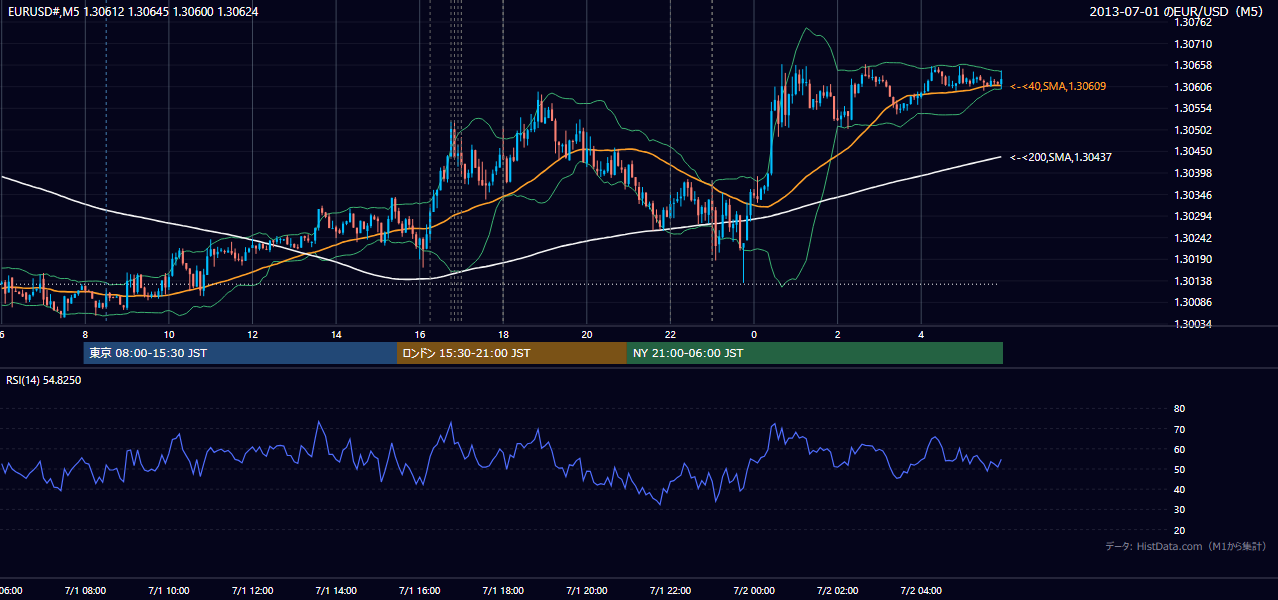
Task: Click price level 1.30450 on the axis
Action: pyautogui.click(x=1192, y=151)
